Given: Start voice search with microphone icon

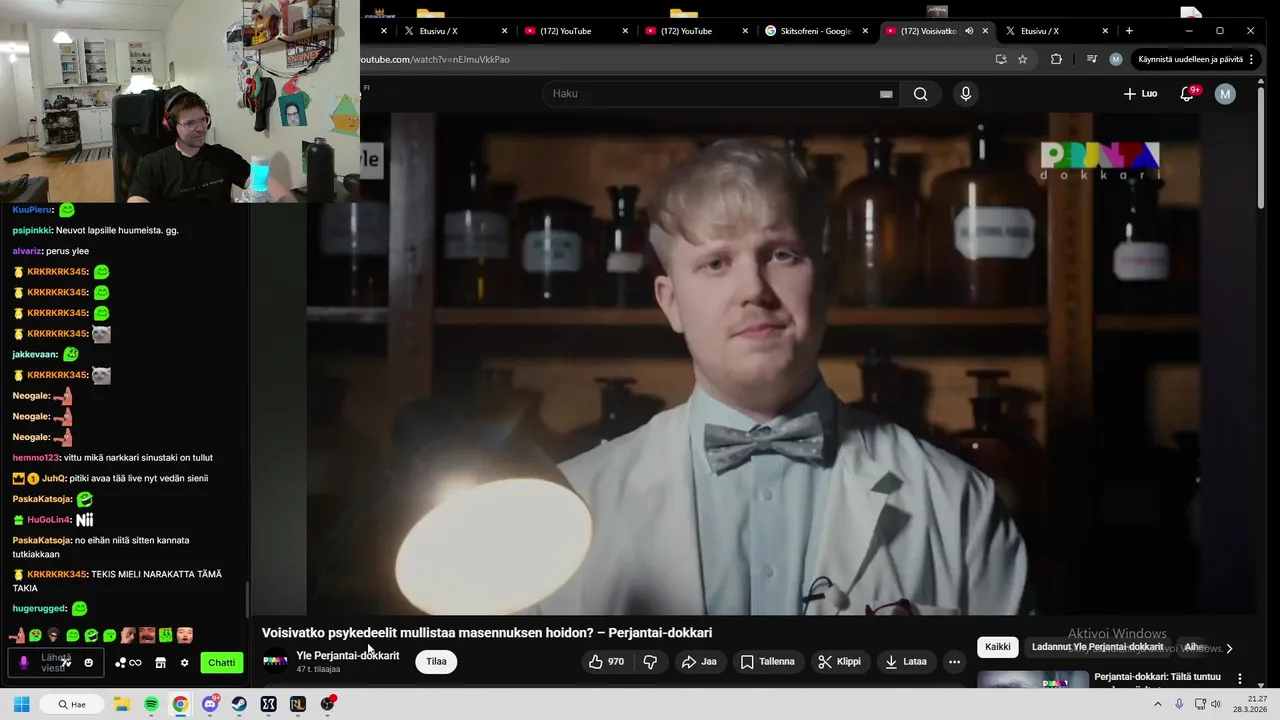Looking at the screenshot, I should point(965,94).
